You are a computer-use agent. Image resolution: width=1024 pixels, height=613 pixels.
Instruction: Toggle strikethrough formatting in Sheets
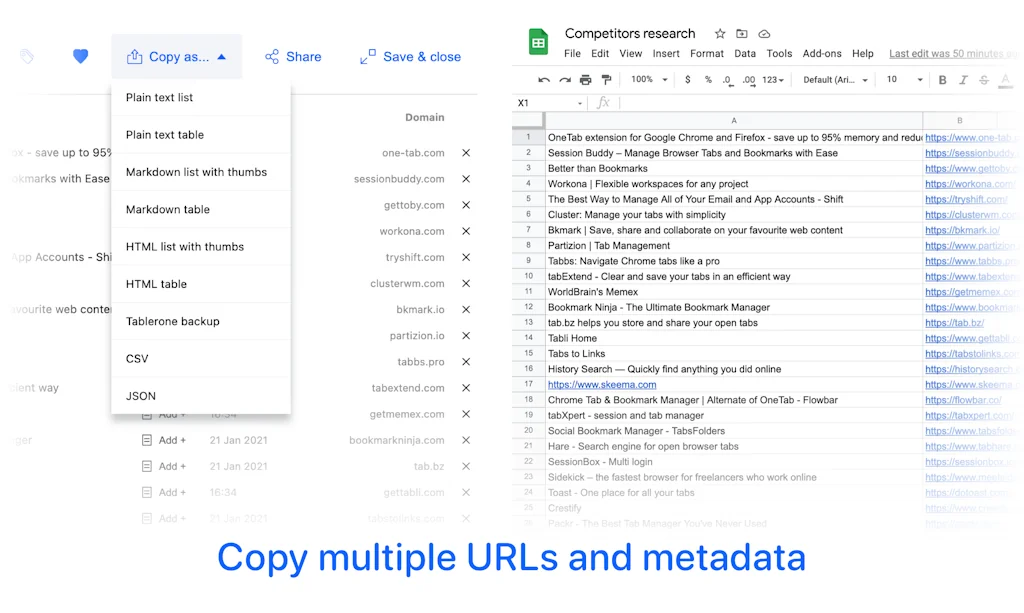pos(984,80)
